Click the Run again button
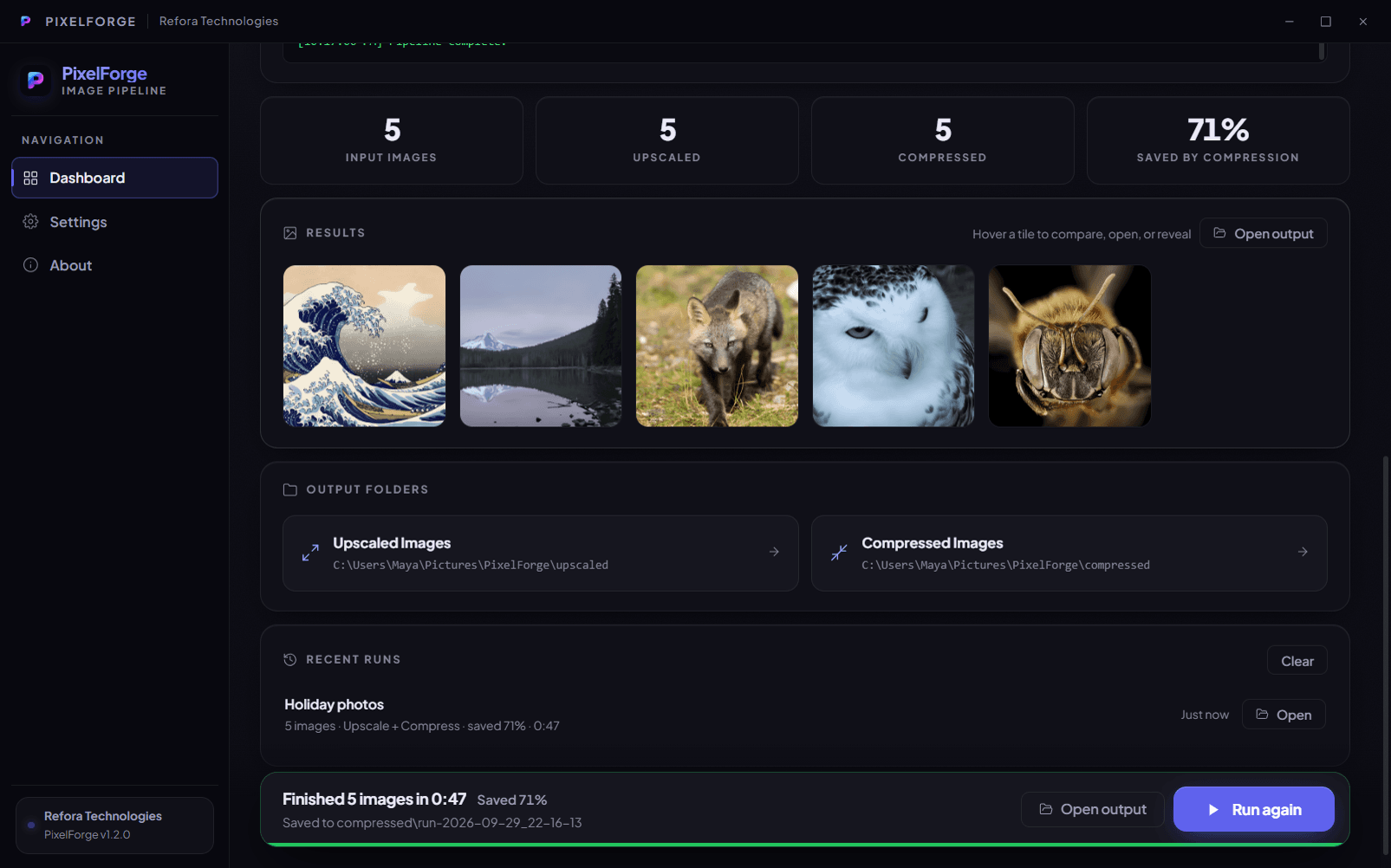The height and width of the screenshot is (868, 1391). (x=1253, y=809)
